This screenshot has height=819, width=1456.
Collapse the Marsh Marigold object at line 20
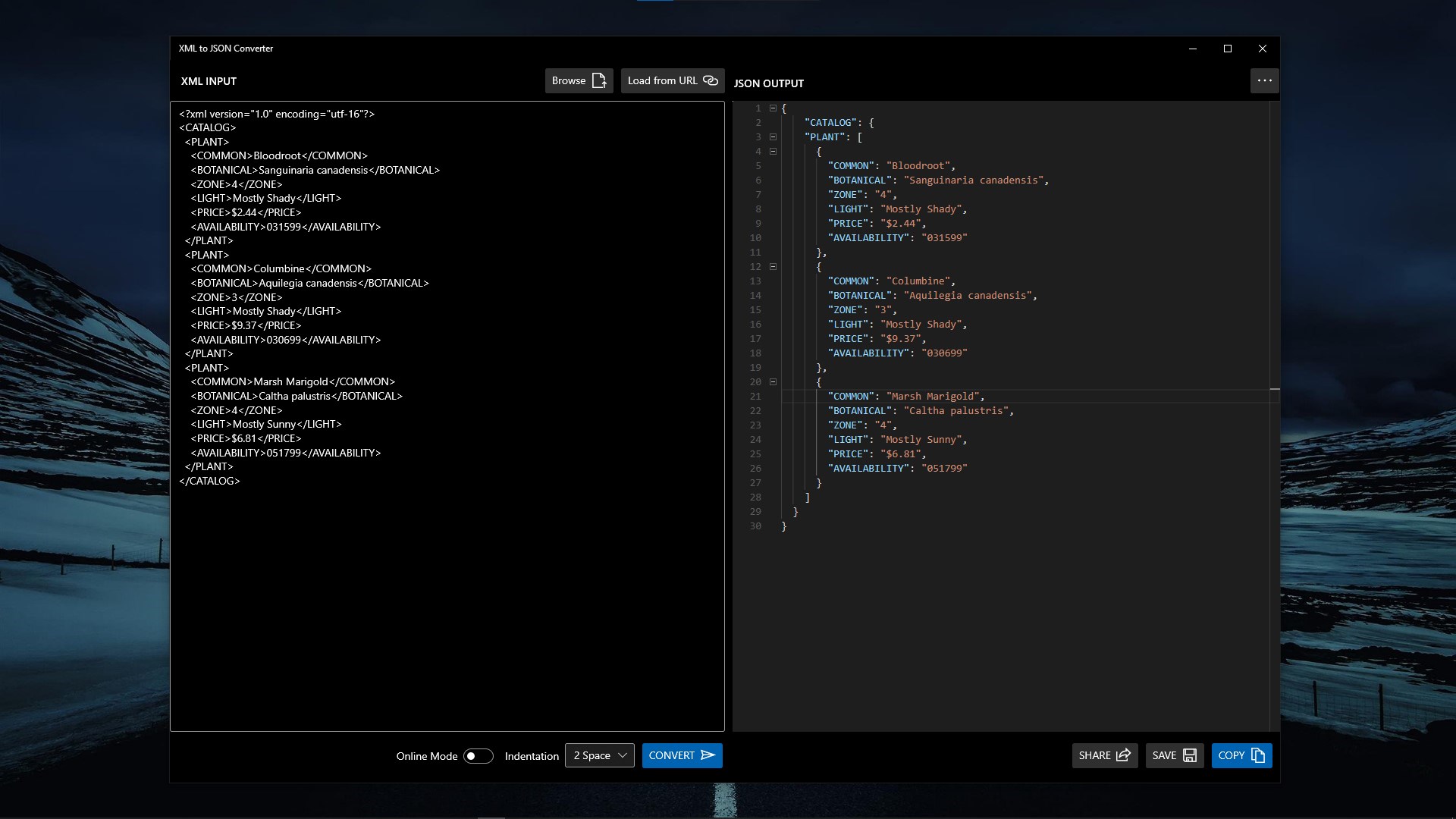[773, 382]
